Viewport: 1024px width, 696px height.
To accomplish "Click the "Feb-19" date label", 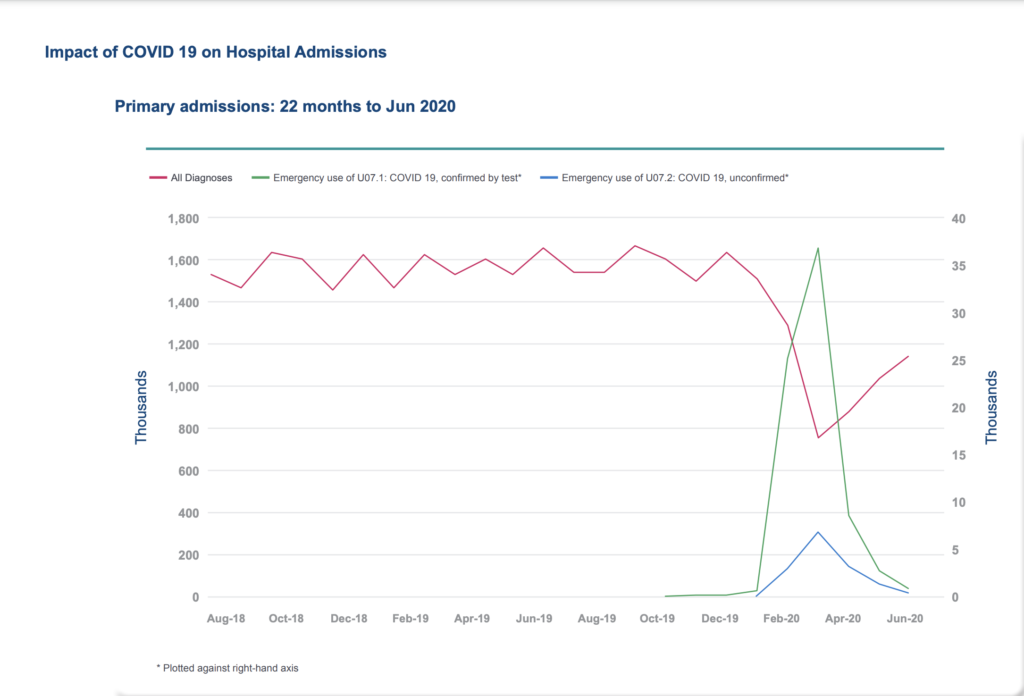I will pyautogui.click(x=410, y=618).
